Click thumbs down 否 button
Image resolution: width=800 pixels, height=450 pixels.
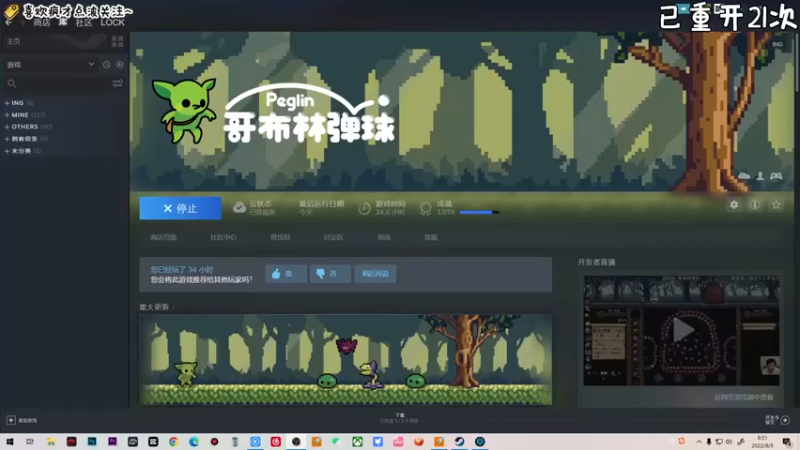pyautogui.click(x=330, y=274)
